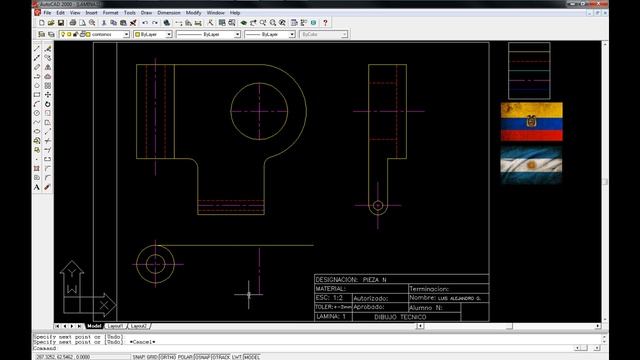Viewport: 640px width, 360px height.
Task: Expand the contornos layer dropdown
Action: tap(126, 35)
